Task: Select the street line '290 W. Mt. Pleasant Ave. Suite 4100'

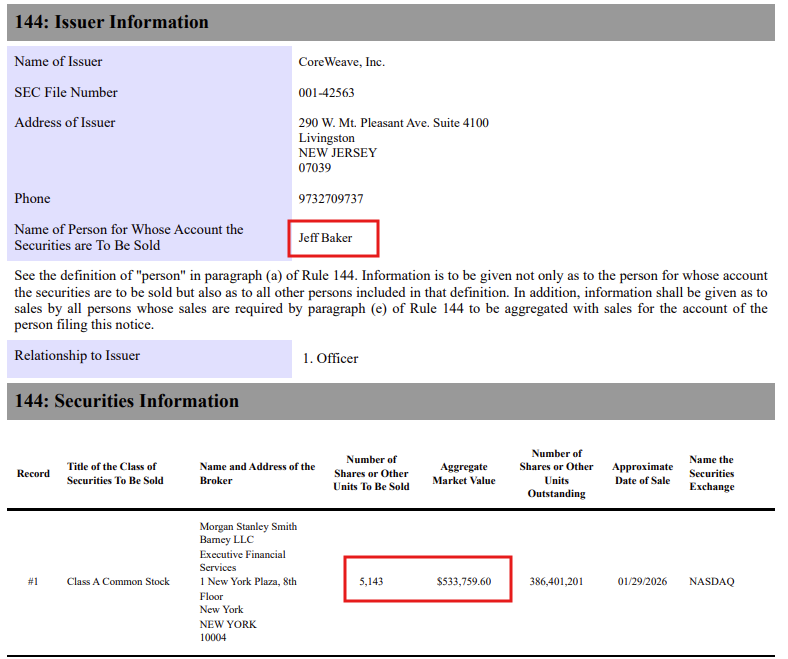Action: (393, 123)
